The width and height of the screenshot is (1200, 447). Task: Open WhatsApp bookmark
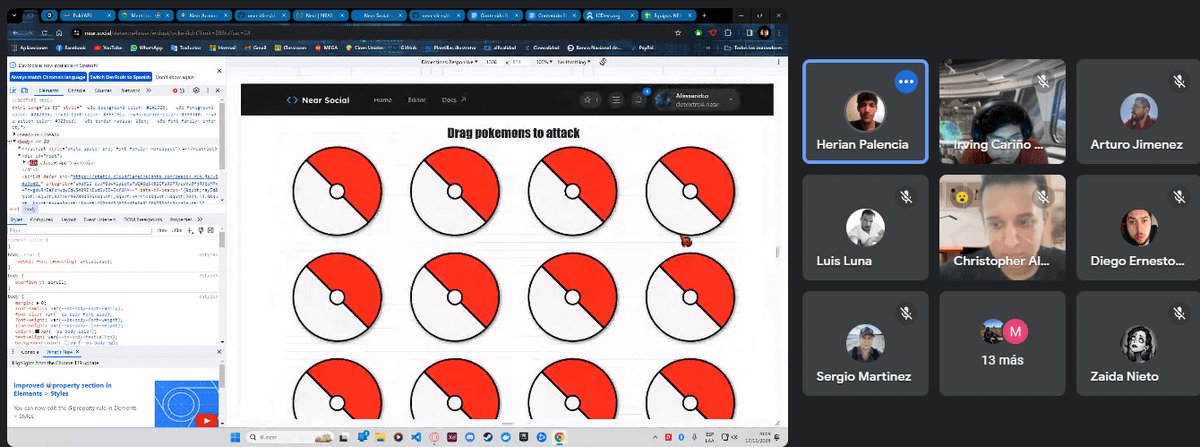(146, 48)
